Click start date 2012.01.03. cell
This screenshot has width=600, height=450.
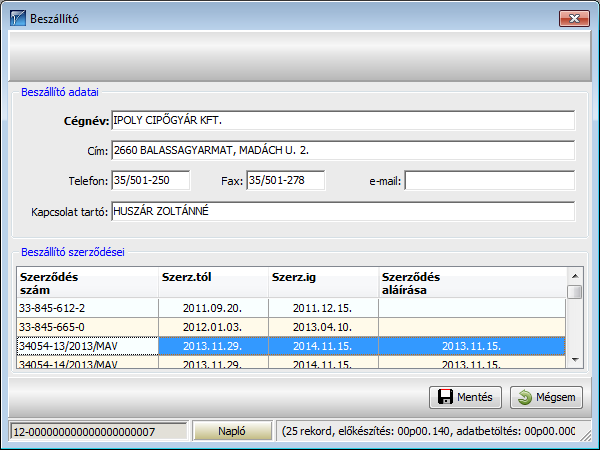pos(214,327)
